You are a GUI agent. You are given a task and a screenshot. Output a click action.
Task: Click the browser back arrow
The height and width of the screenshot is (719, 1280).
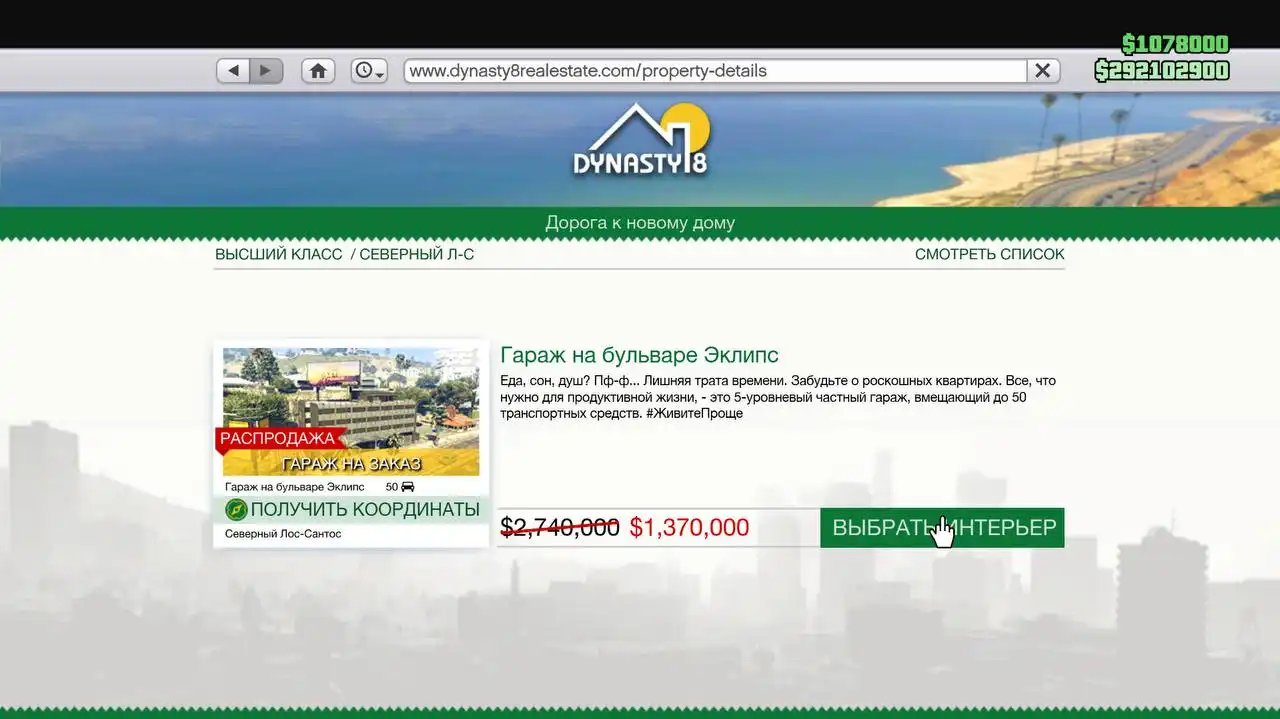coord(234,71)
